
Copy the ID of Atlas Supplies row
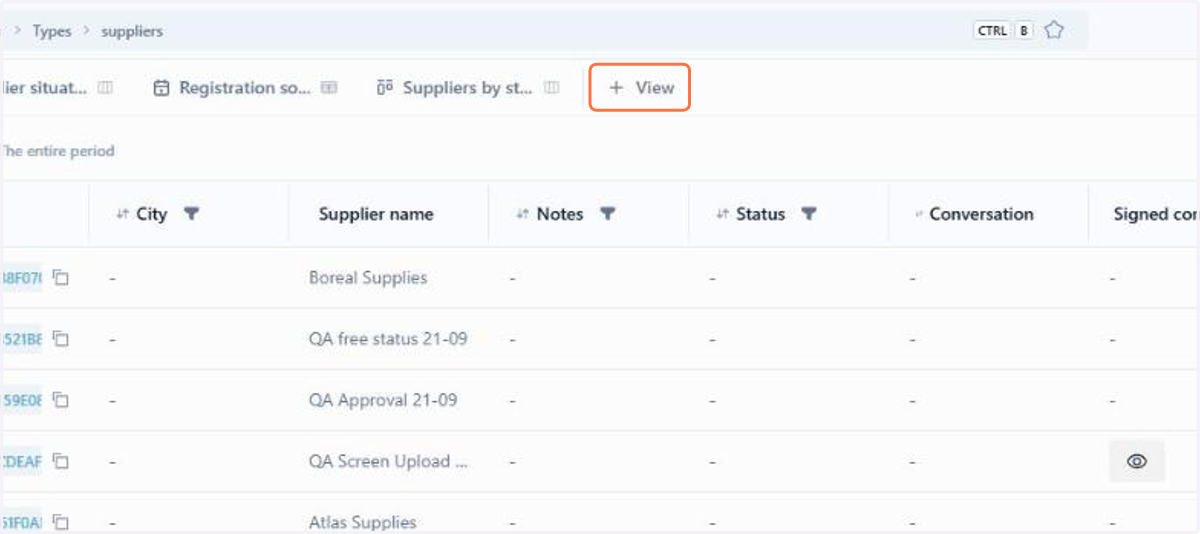[61, 522]
